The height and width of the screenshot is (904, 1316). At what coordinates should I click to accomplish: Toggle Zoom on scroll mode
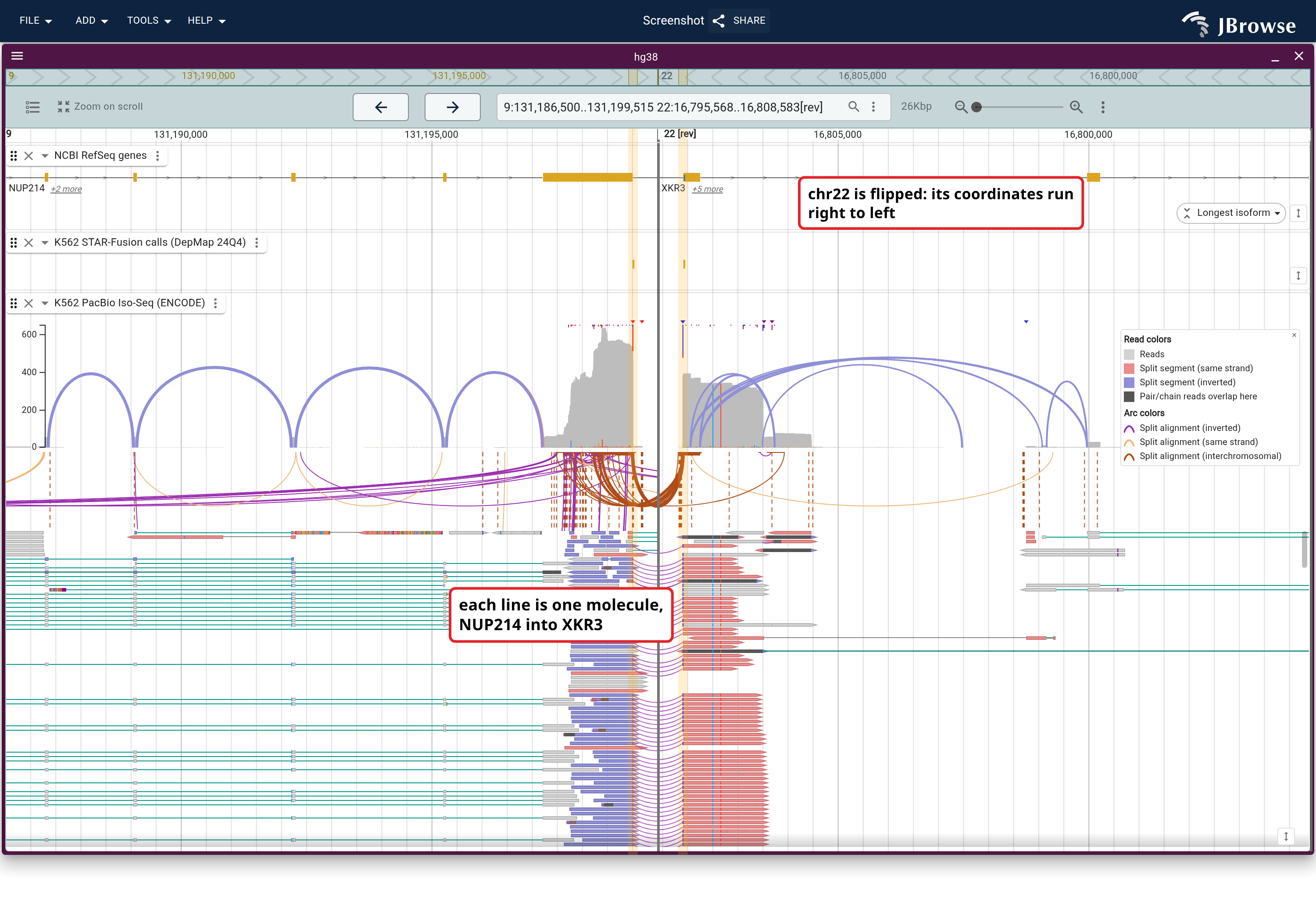click(100, 107)
